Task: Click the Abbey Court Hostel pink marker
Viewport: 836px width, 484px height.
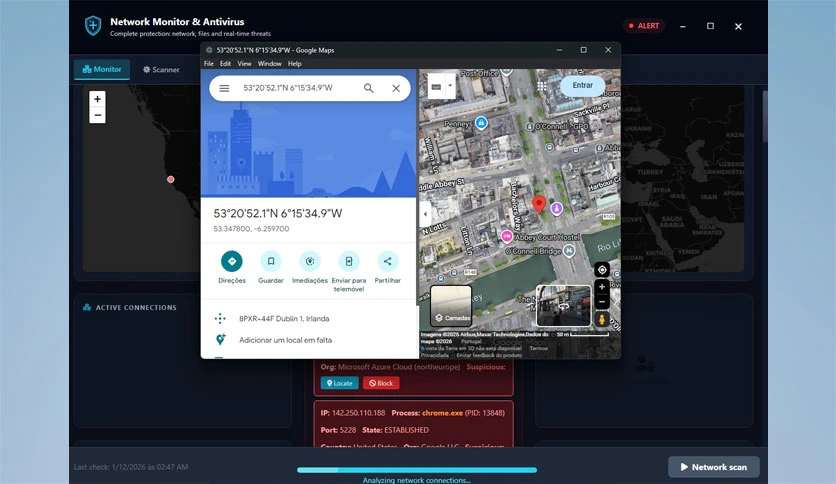Action: (507, 236)
